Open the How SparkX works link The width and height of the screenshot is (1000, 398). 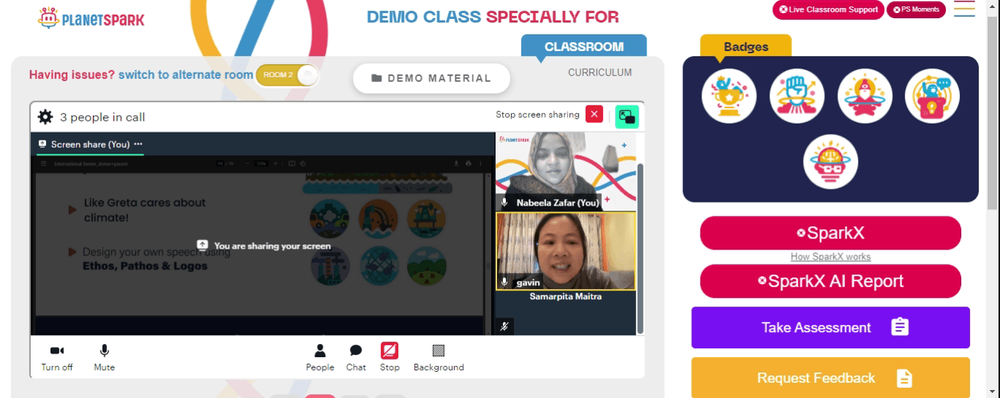(x=830, y=257)
